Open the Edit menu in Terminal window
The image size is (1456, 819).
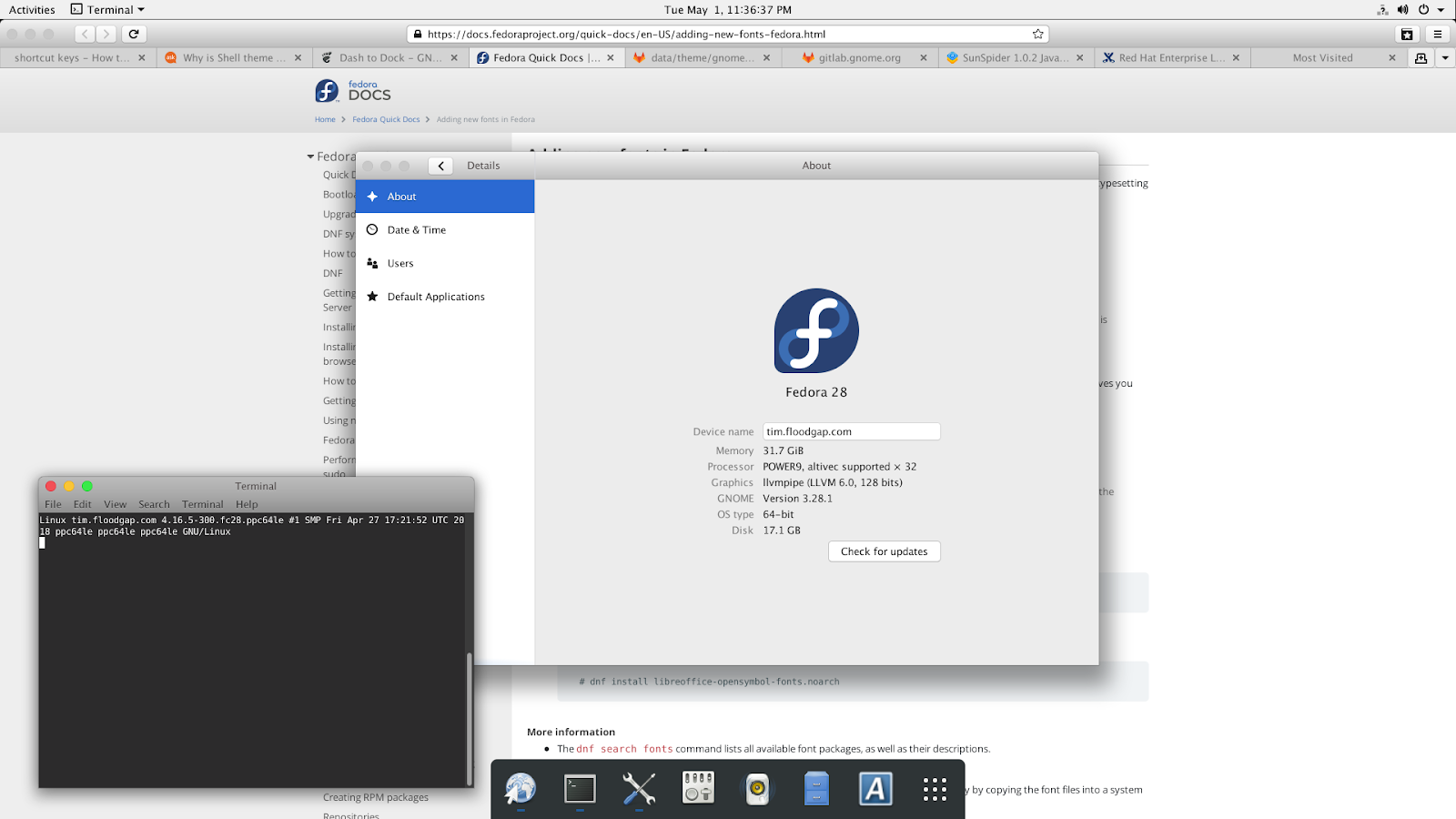pos(83,504)
